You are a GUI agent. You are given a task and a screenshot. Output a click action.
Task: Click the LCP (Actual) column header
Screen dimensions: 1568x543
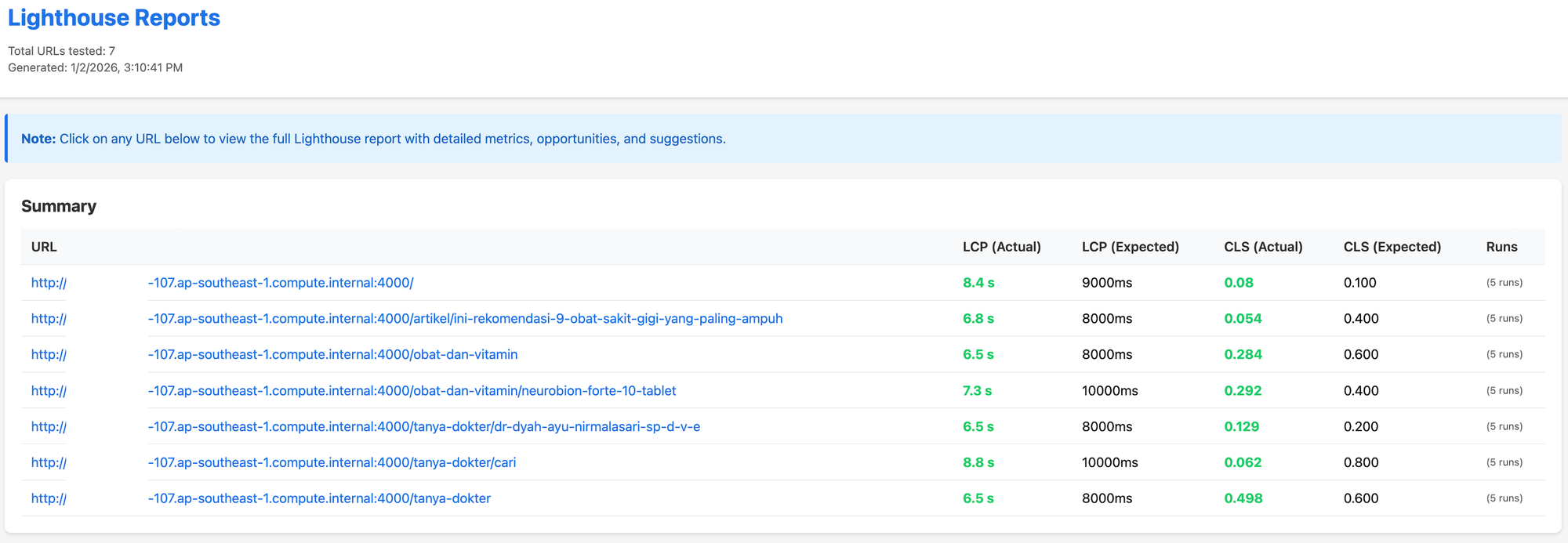click(1001, 247)
